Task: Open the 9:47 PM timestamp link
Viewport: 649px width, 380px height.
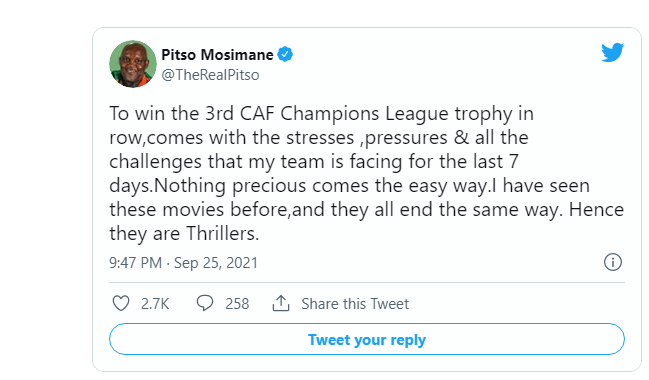Action: pos(135,263)
